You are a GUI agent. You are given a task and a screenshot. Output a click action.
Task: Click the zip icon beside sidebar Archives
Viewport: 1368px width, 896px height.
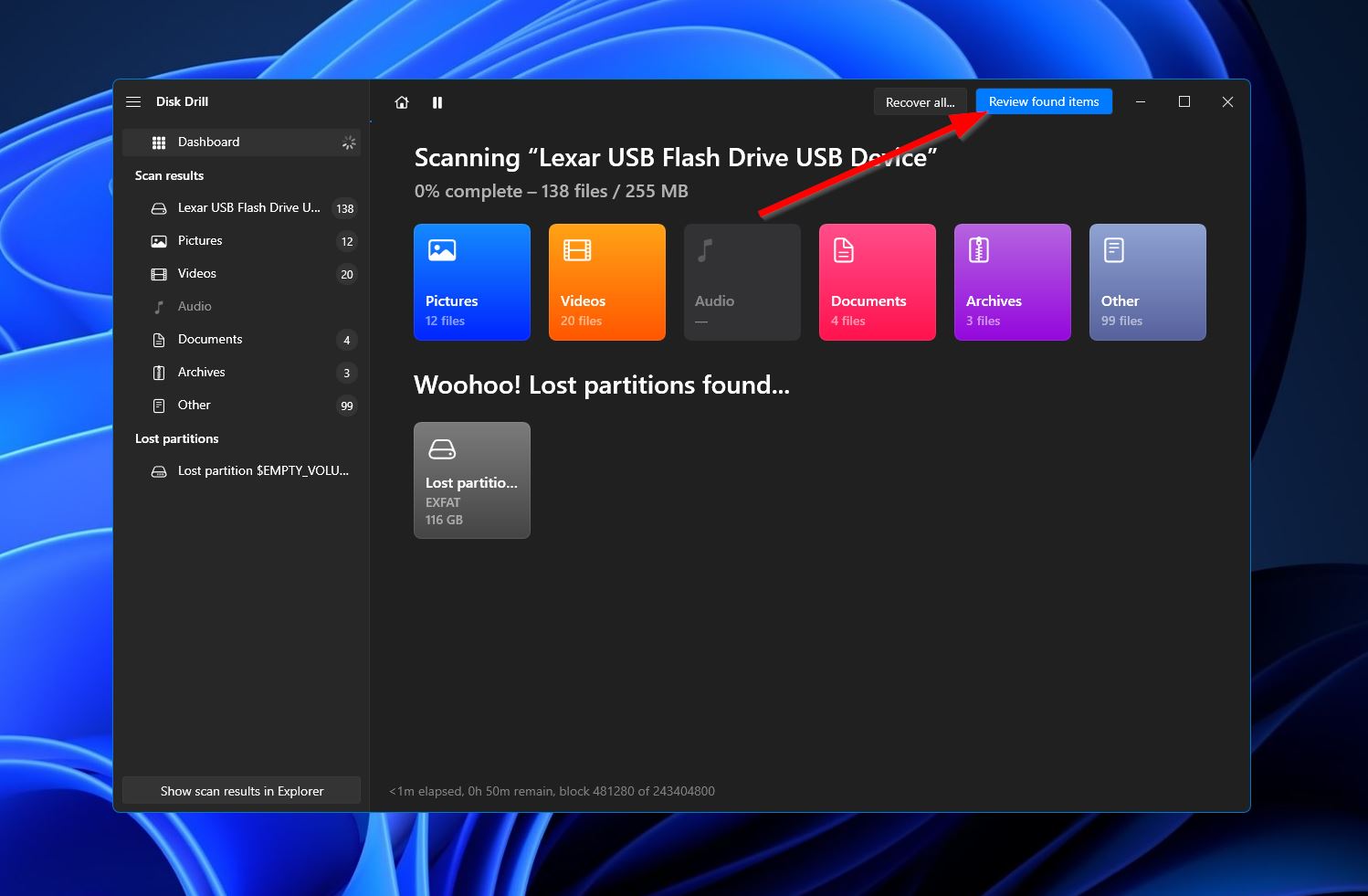click(x=159, y=373)
